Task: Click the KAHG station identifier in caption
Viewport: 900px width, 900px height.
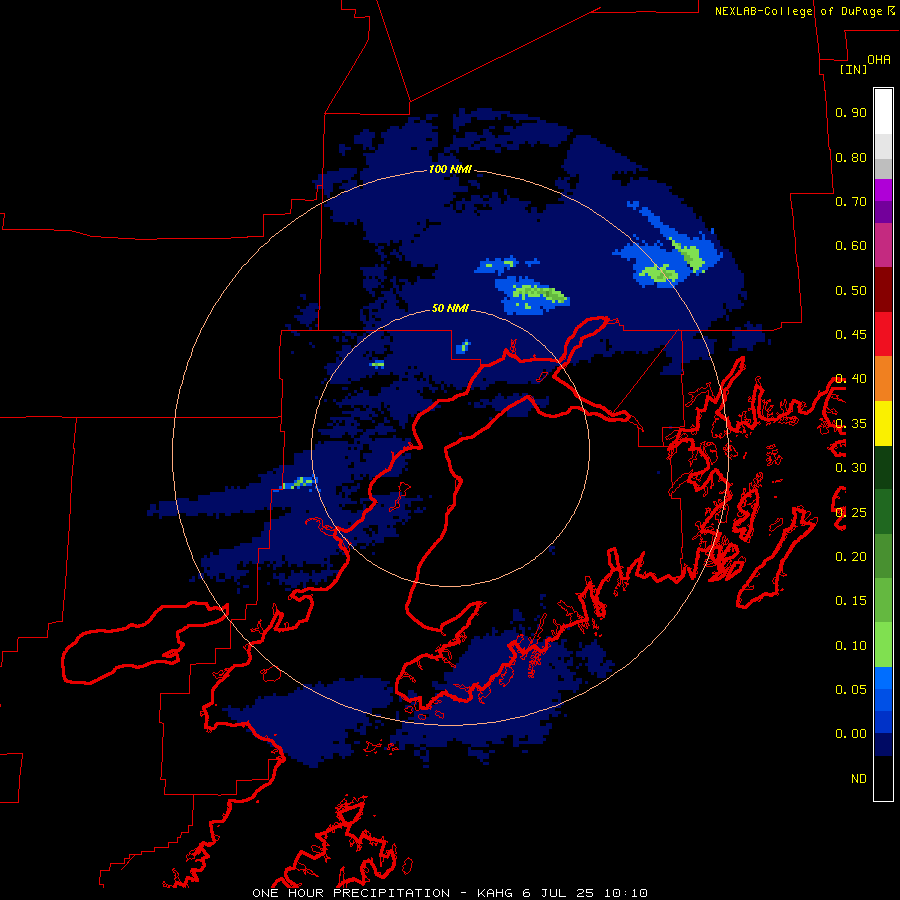Action: pyautogui.click(x=495, y=893)
